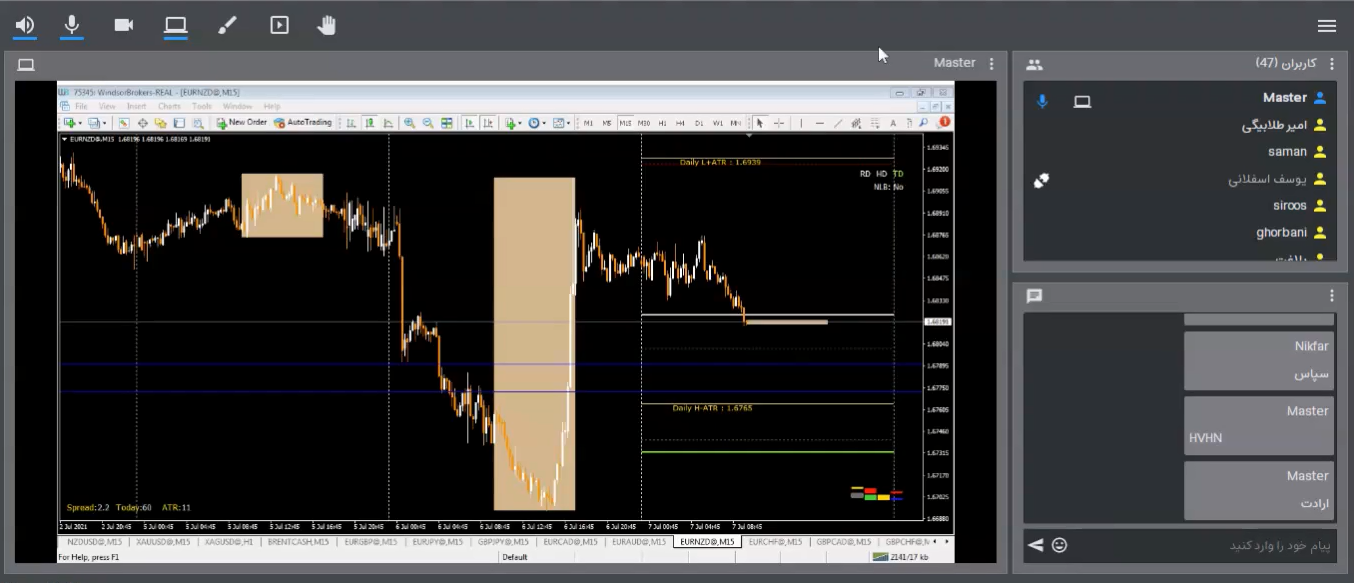The height and width of the screenshot is (583, 1354).
Task: Open the Charts menu in MetaTrader
Action: [x=169, y=106]
